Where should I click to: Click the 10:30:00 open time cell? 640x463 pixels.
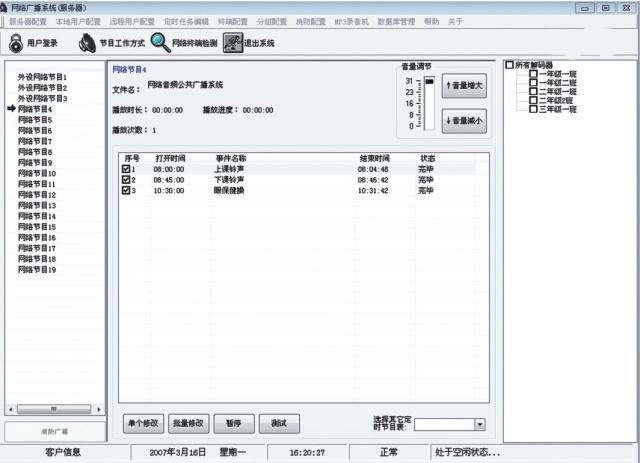pyautogui.click(x=169, y=191)
